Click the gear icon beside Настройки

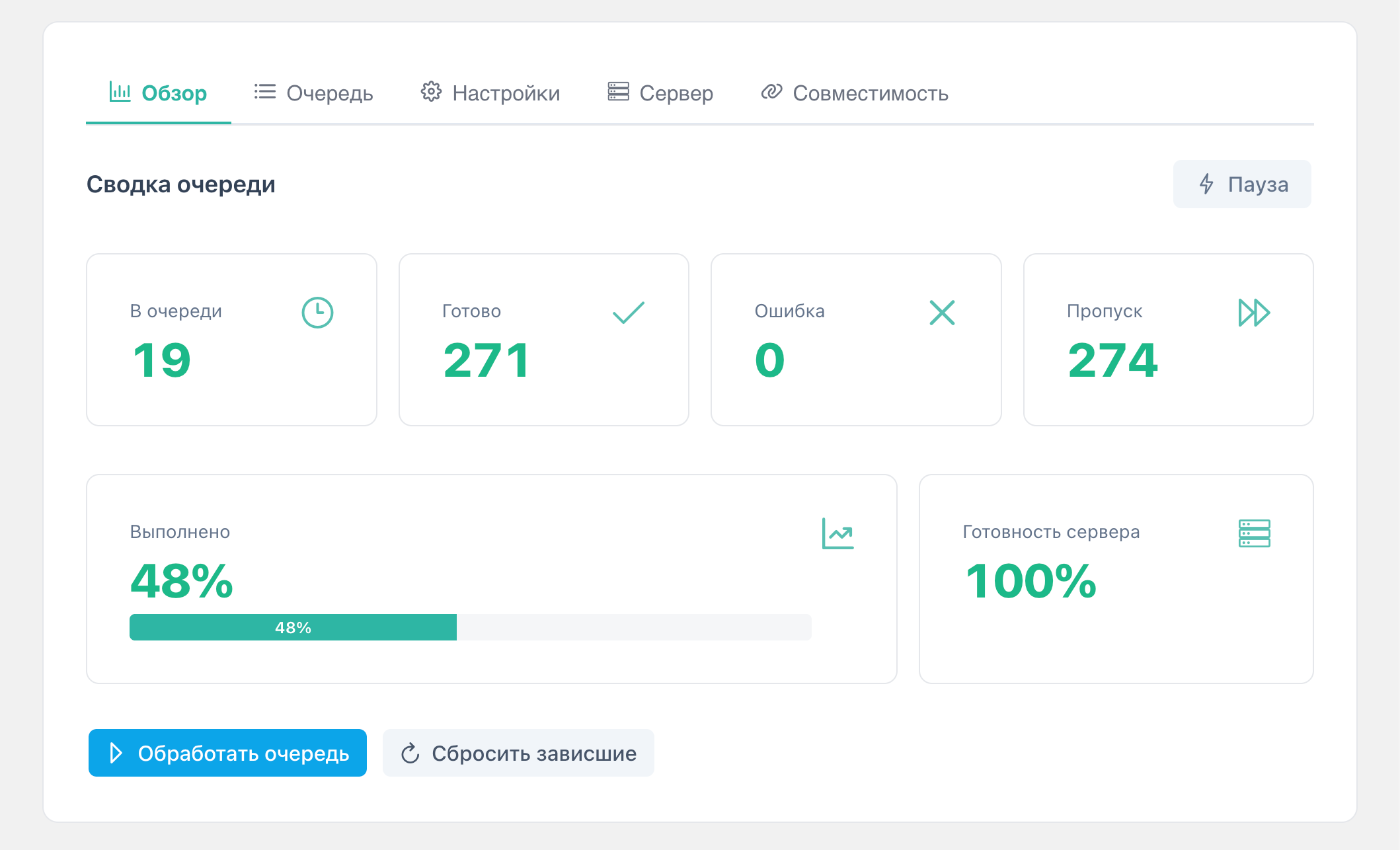[431, 92]
